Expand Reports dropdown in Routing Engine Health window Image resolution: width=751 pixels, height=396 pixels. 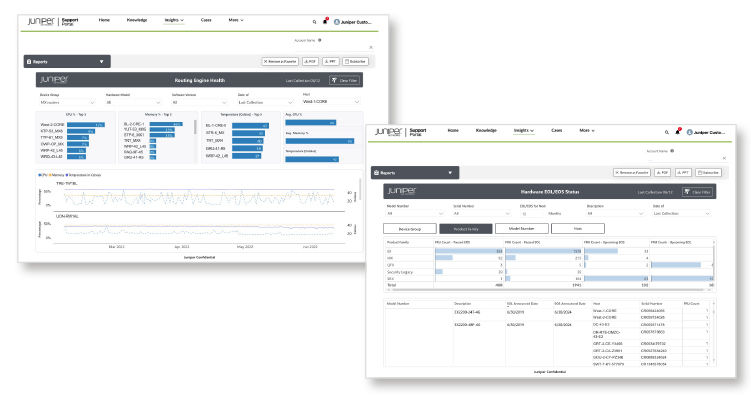pos(102,62)
